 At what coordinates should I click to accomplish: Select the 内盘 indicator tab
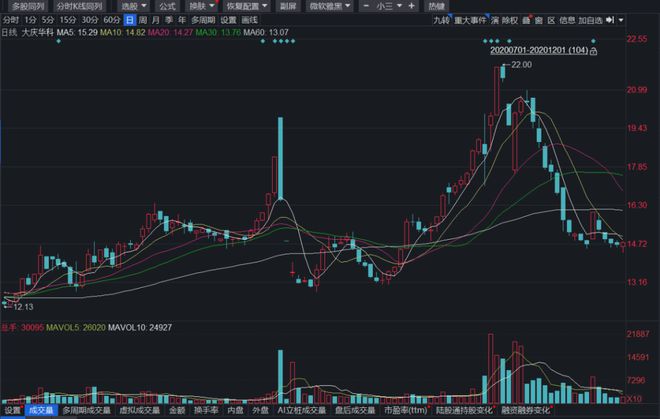[x=235, y=410]
